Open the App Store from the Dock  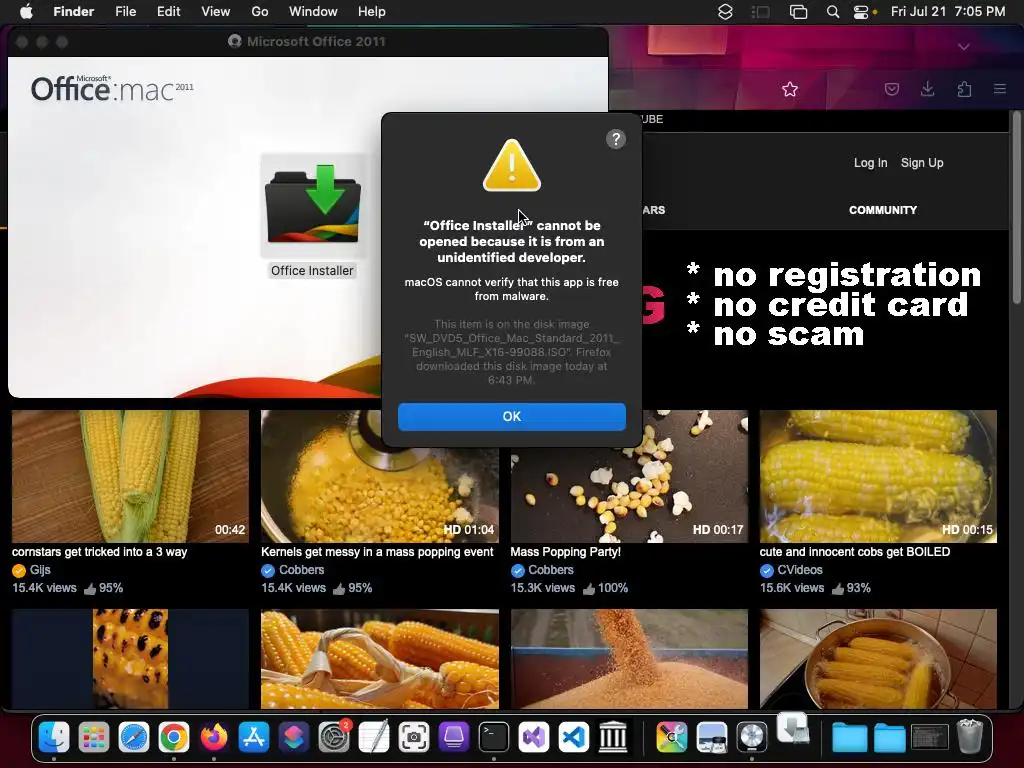point(253,737)
